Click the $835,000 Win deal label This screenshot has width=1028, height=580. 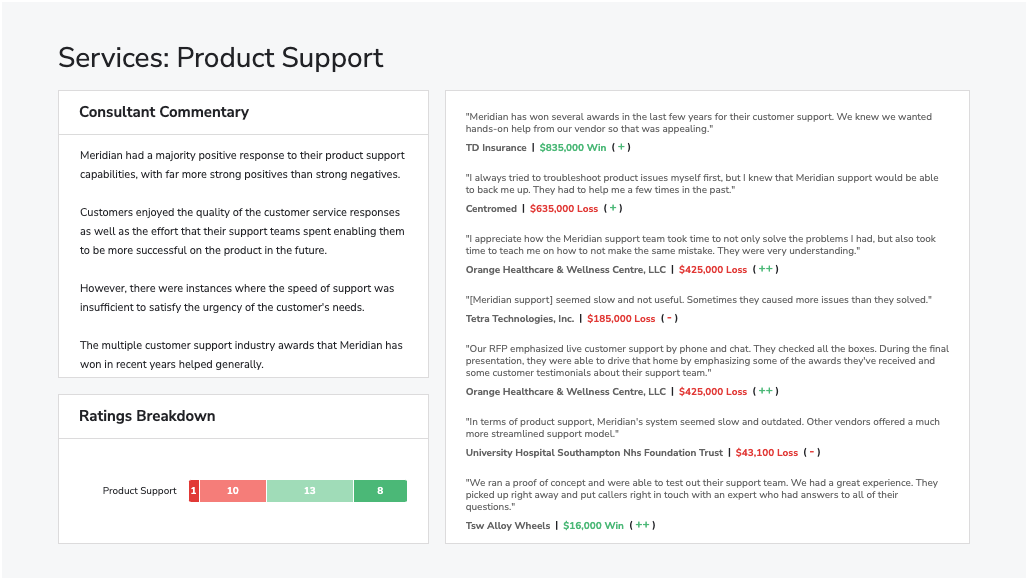point(572,148)
